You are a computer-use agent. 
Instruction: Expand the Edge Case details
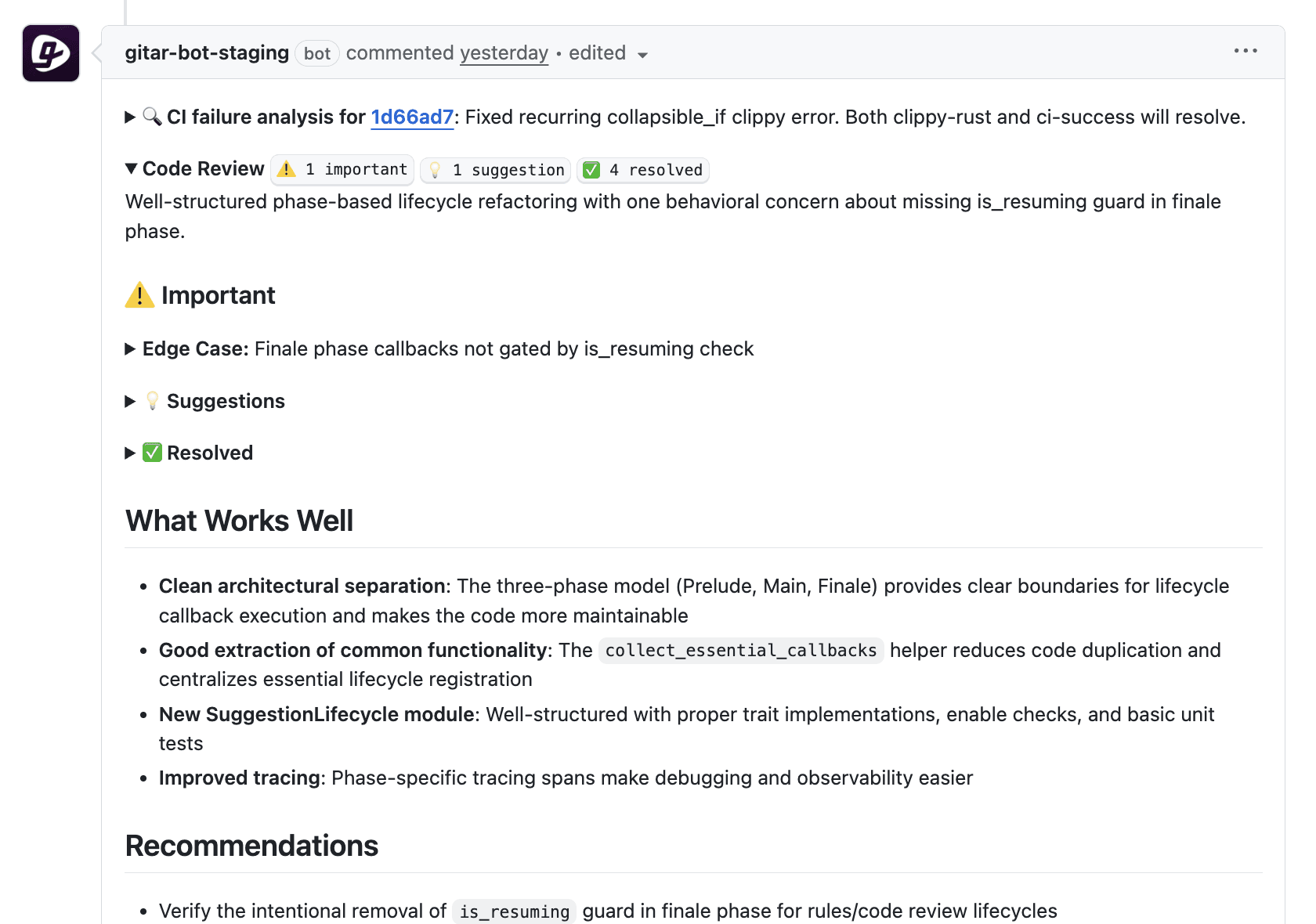tap(130, 348)
